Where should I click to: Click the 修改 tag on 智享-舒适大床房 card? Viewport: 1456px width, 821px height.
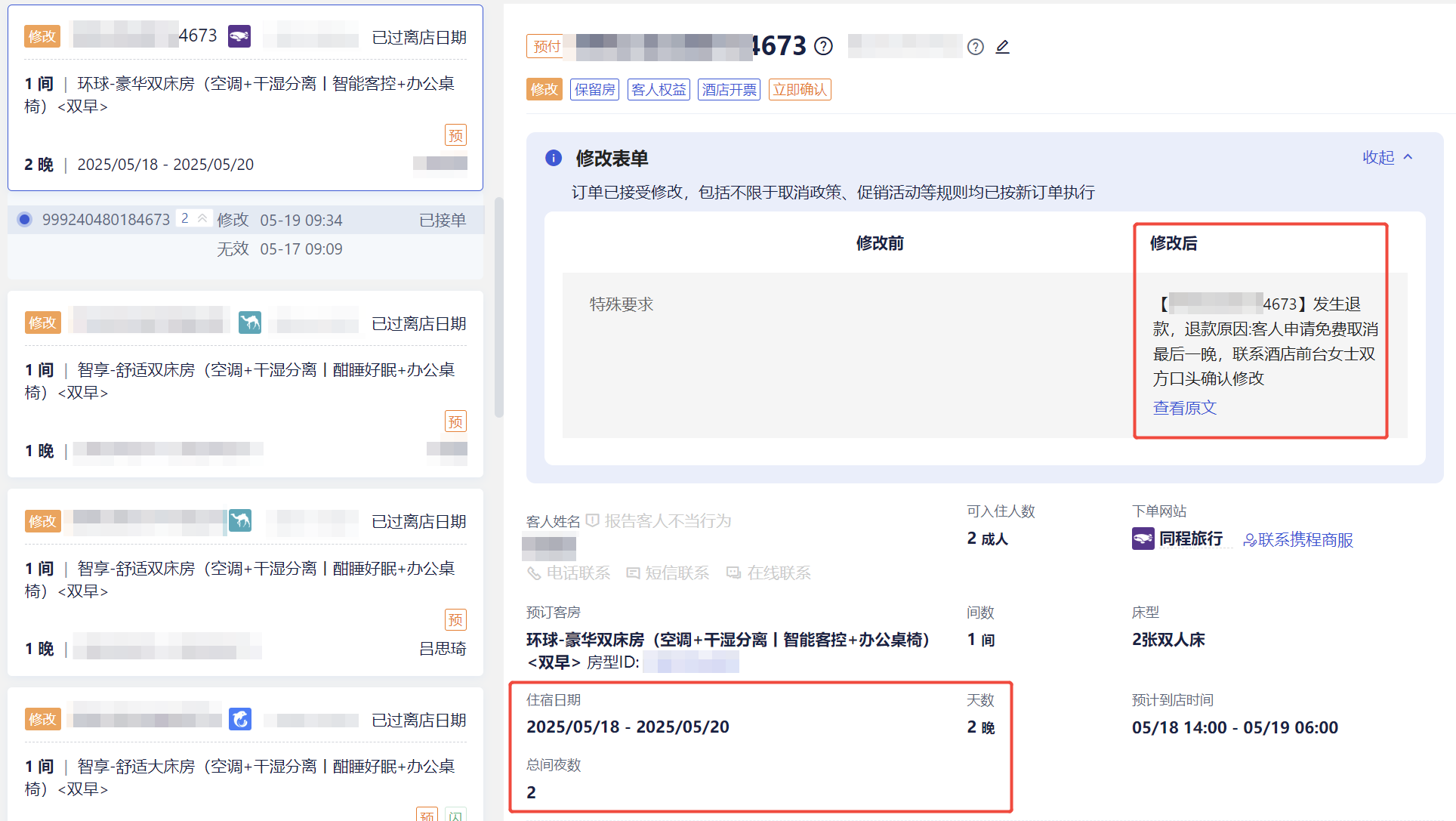tap(42, 719)
